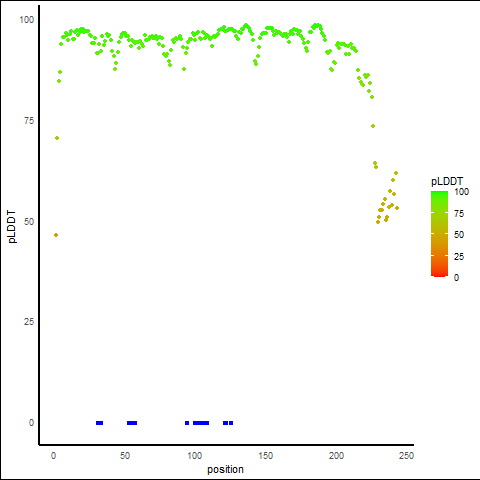Click the green-to-red pLDDT gradient bar
The image size is (480, 480).
439,234
